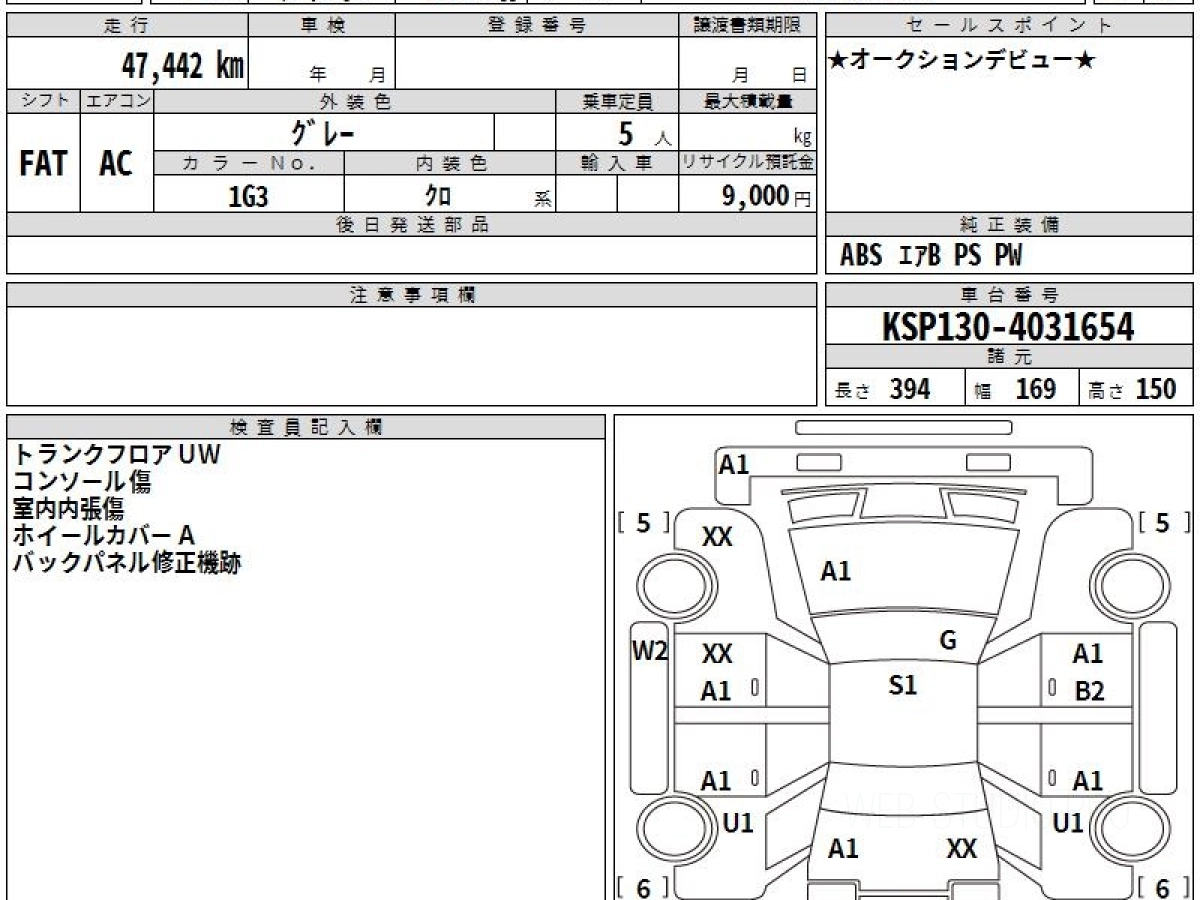Select the 乗車定員 header
The width and height of the screenshot is (1200, 900).
point(617,101)
